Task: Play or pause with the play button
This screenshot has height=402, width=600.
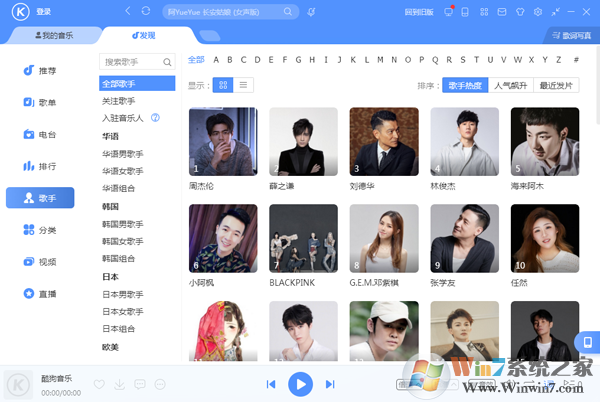Action: 300,384
